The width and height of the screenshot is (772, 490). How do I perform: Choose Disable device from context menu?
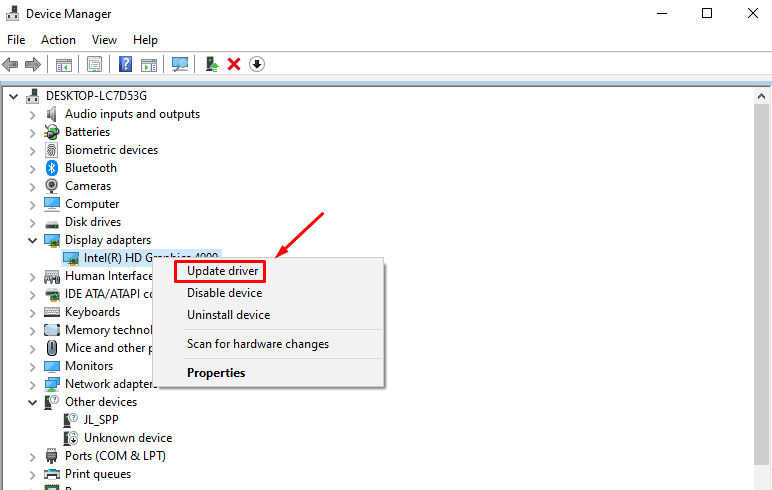coord(225,293)
